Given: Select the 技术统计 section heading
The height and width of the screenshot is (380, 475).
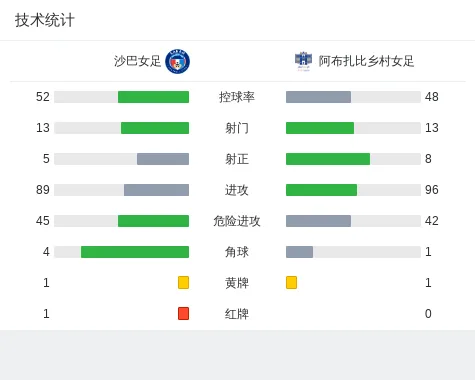Looking at the screenshot, I should click(x=45, y=20).
